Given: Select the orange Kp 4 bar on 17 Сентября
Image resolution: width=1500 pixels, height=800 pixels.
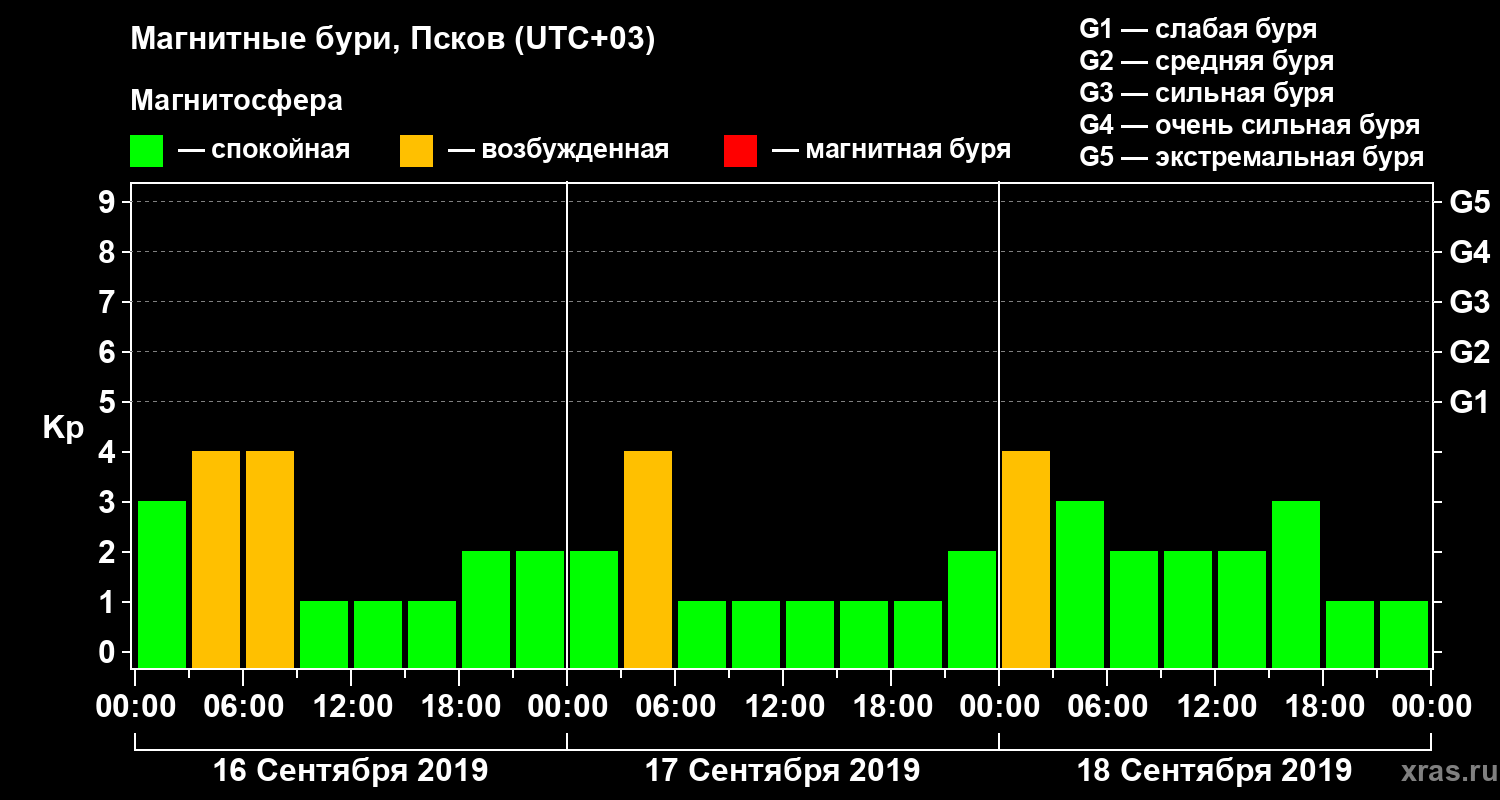Looking at the screenshot, I should pos(648,559).
